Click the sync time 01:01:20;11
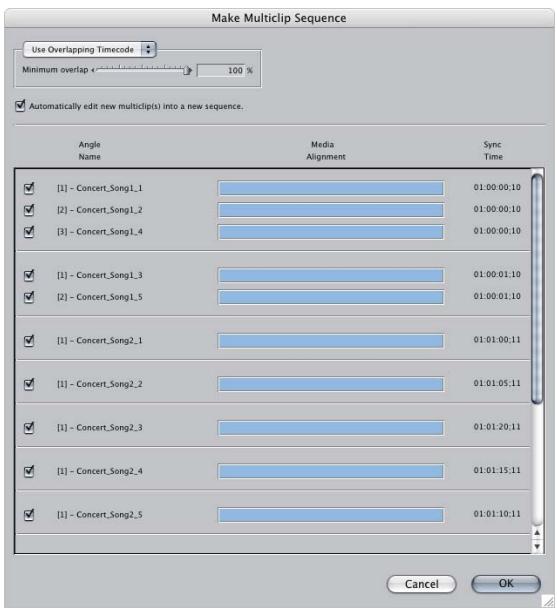The width and height of the screenshot is (557, 609). pos(497,426)
